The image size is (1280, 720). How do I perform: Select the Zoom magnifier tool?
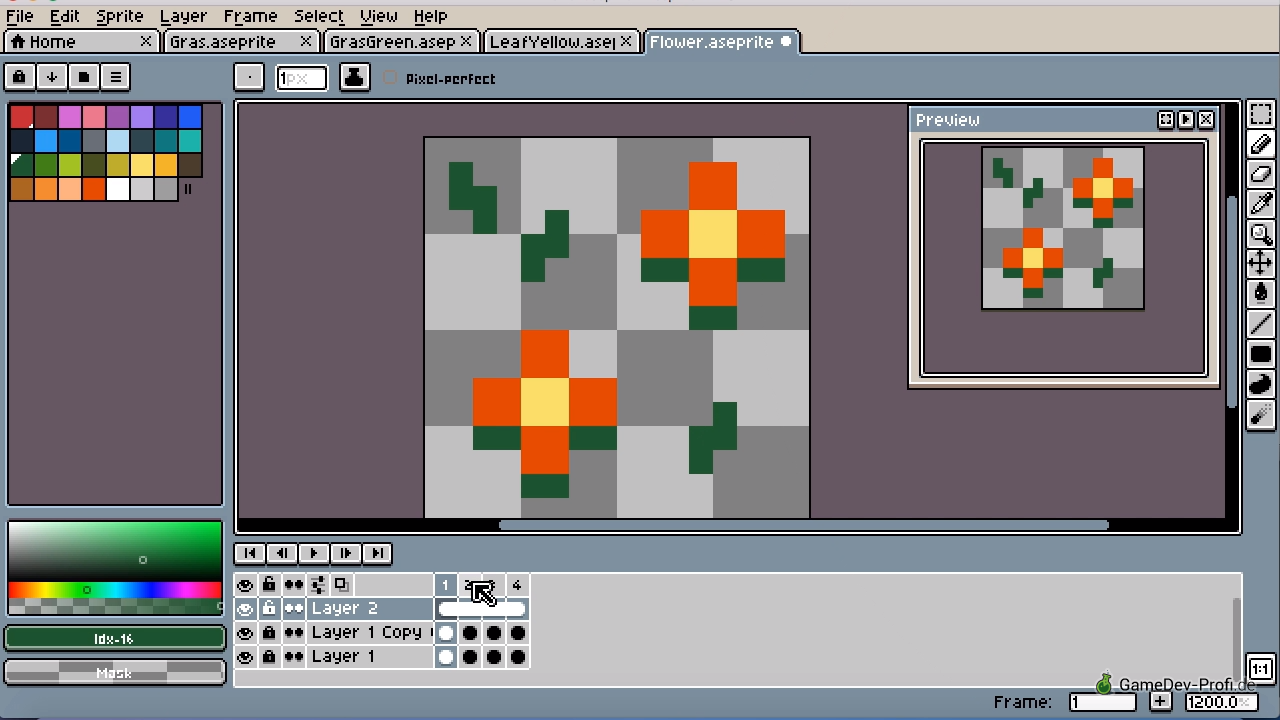coord(1260,234)
